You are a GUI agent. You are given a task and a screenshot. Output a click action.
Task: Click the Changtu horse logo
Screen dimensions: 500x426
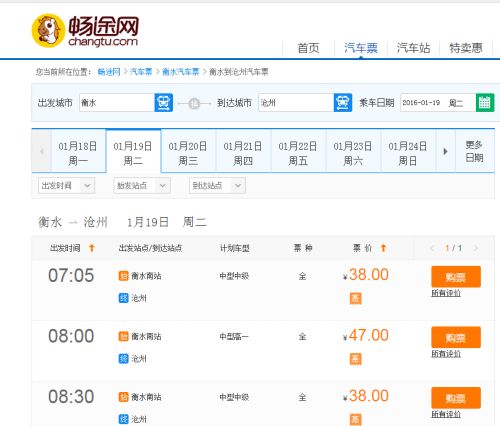click(48, 31)
